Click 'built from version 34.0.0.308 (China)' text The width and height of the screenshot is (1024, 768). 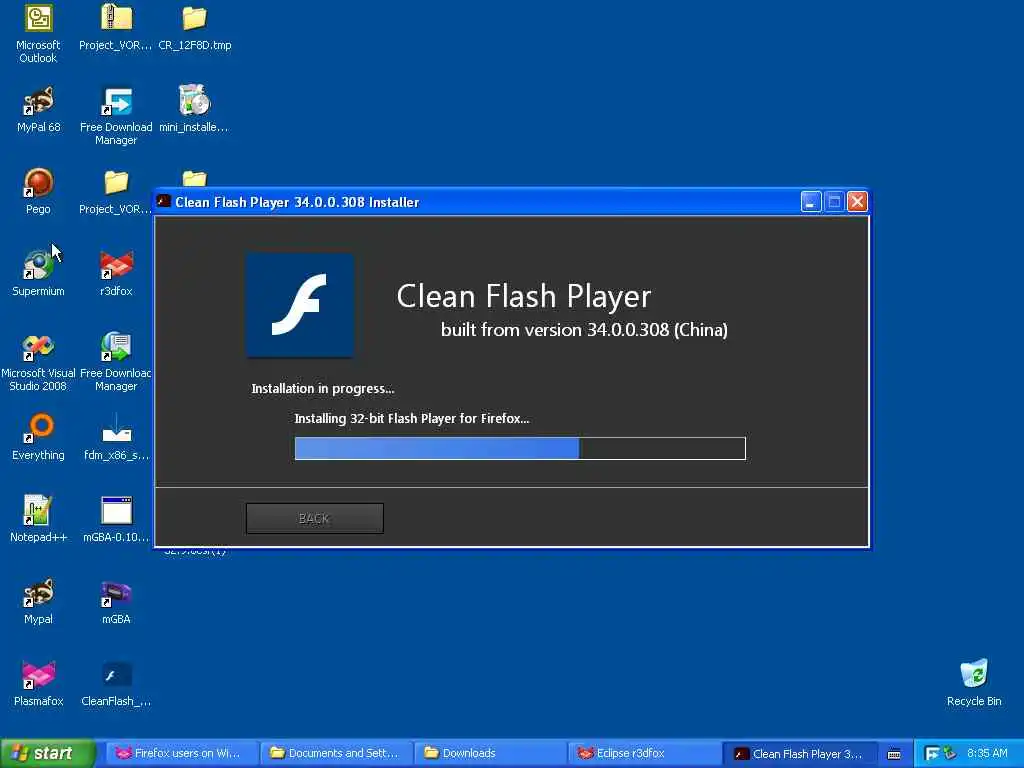tap(584, 330)
